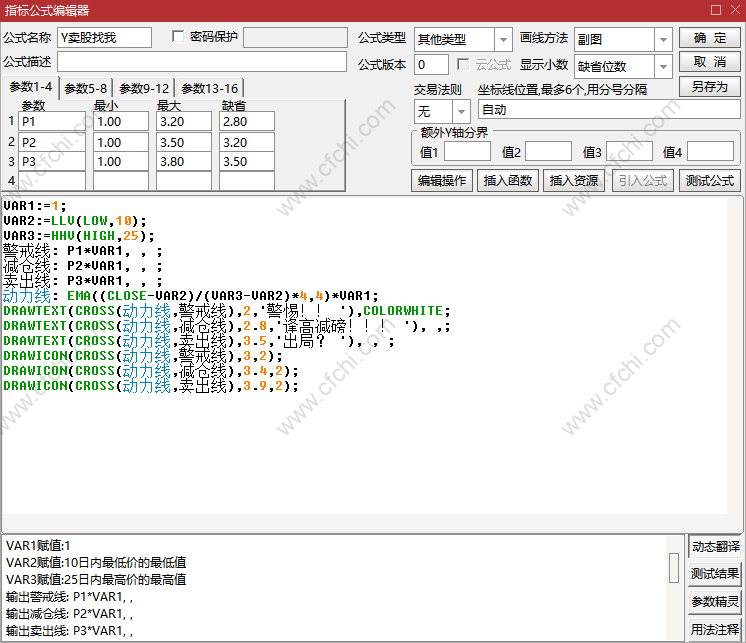Click the translation panel scrollbar thumb
The image size is (746, 643).
tap(674, 567)
